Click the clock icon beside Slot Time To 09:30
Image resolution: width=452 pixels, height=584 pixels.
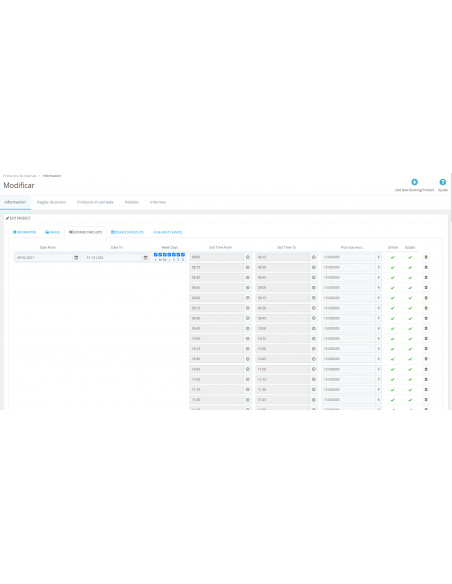coord(314,308)
